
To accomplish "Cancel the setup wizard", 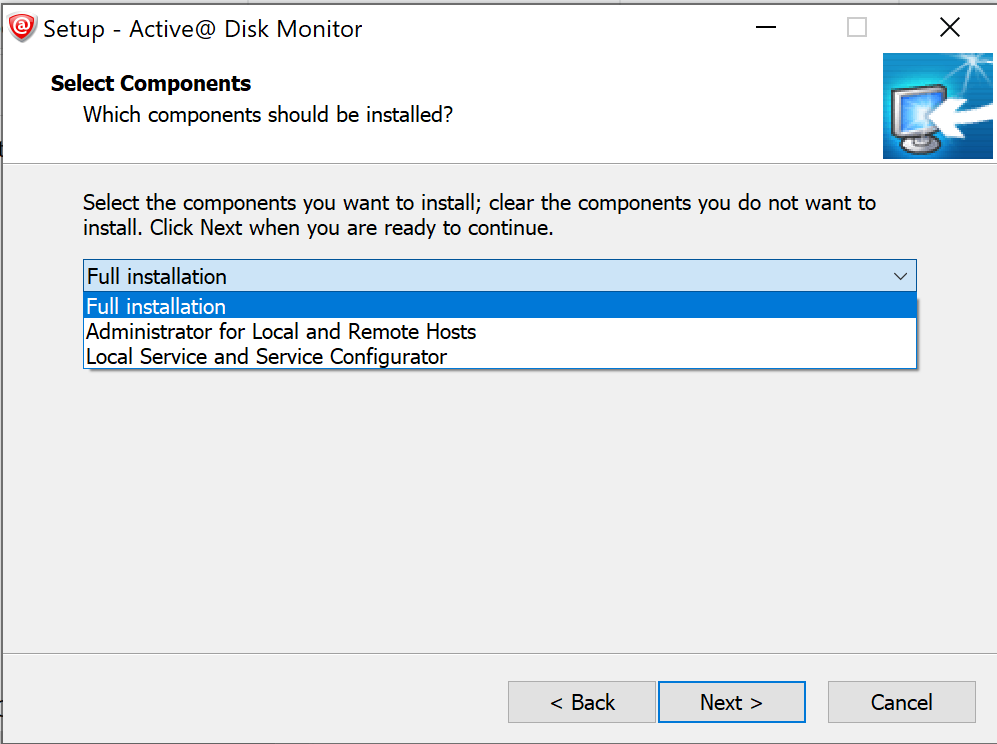I will tap(901, 702).
